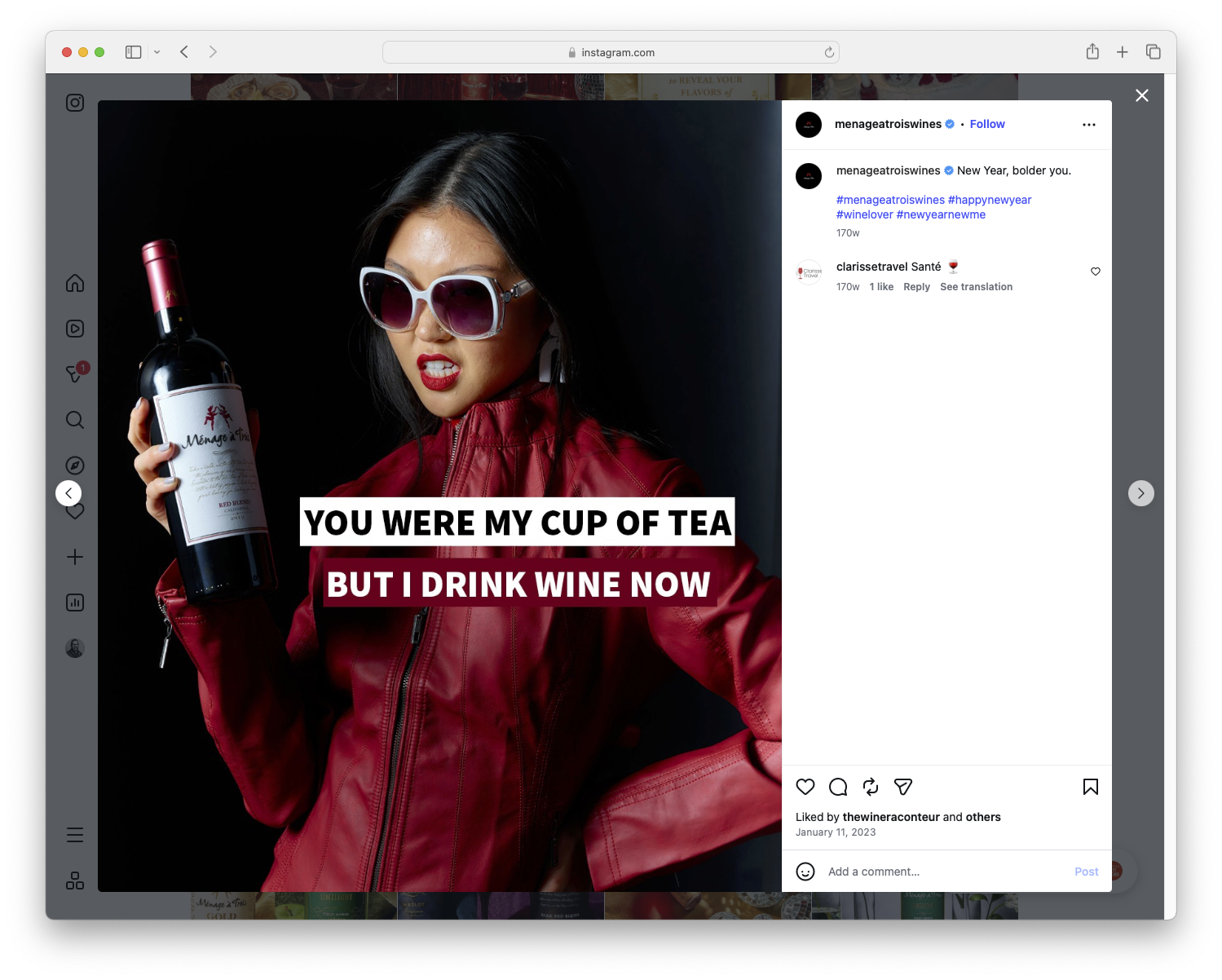Open the emoji picker in the comment bar
Screen dimensions: 1222x980
(x=805, y=872)
